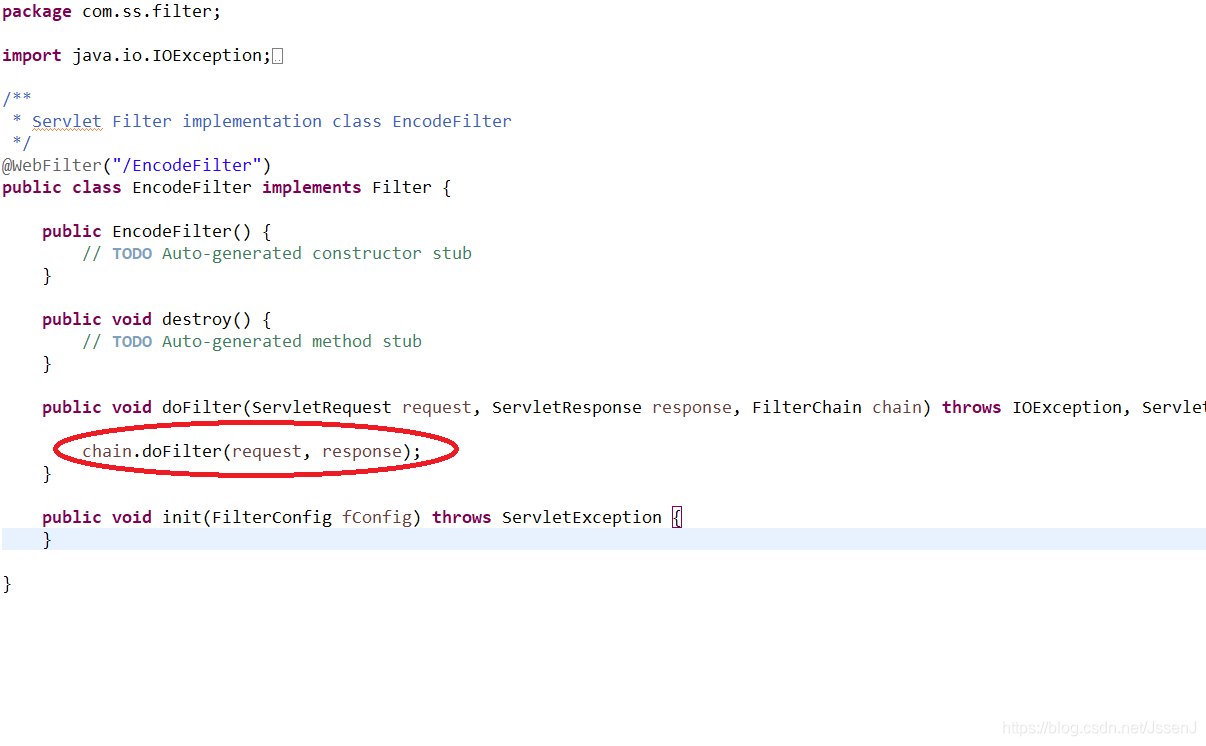Click the opening brace after ServletException
This screenshot has width=1206, height=746.
coord(677,517)
